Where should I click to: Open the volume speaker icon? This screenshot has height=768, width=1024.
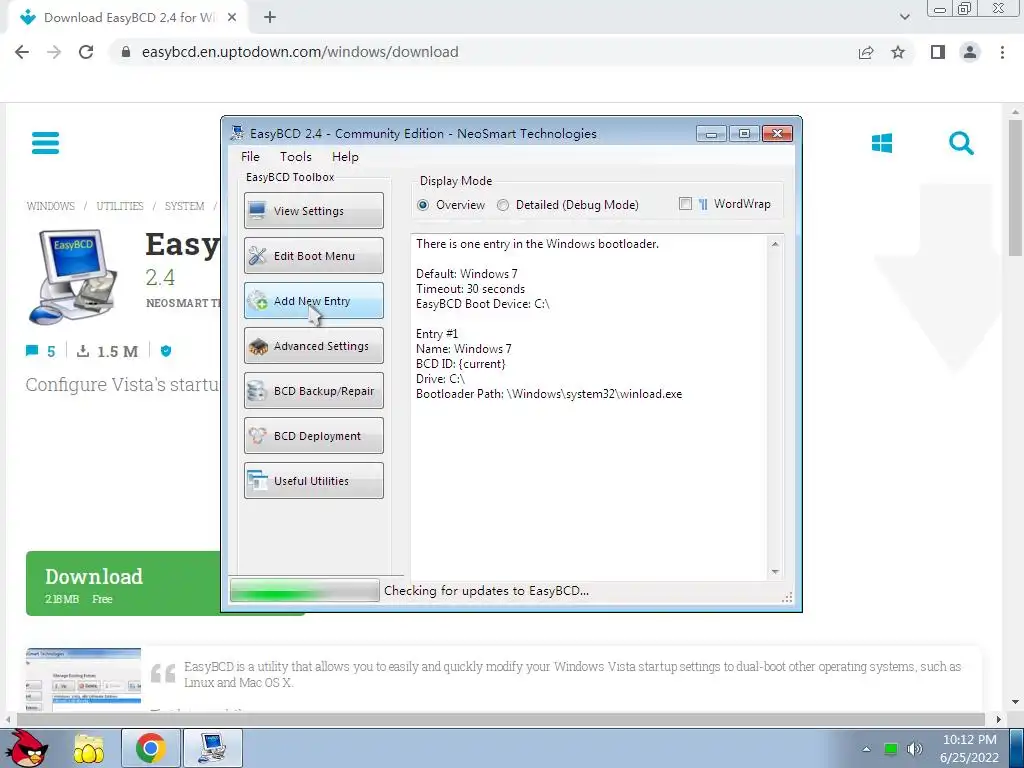tap(914, 749)
